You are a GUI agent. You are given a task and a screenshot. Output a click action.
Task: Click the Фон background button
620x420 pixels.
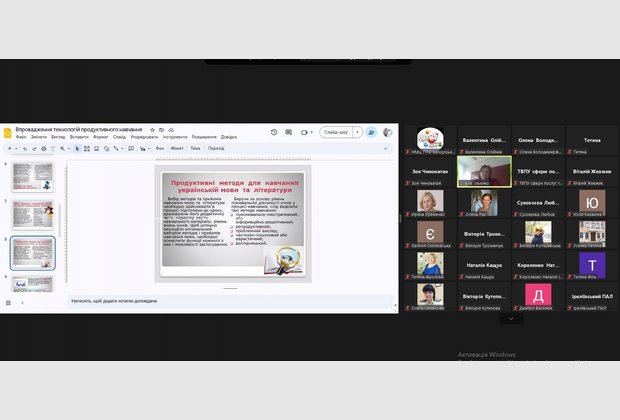click(x=160, y=148)
